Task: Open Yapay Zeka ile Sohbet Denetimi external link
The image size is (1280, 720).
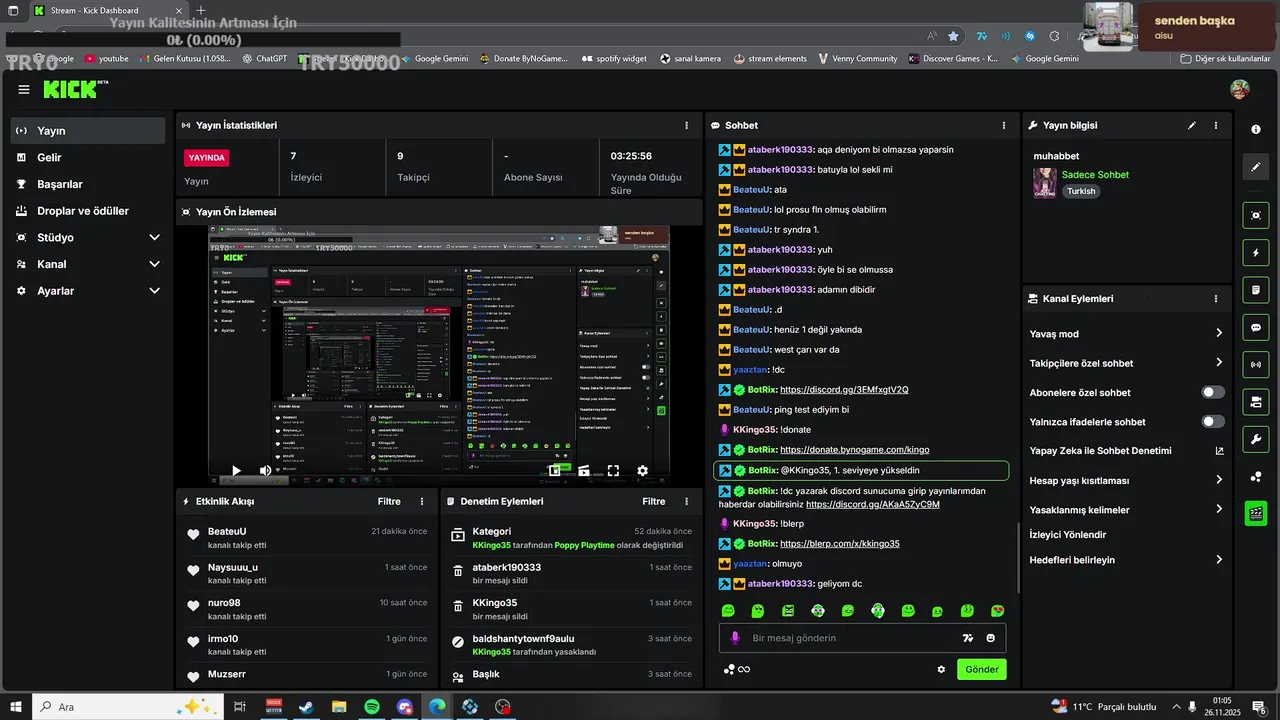Action: [1219, 450]
